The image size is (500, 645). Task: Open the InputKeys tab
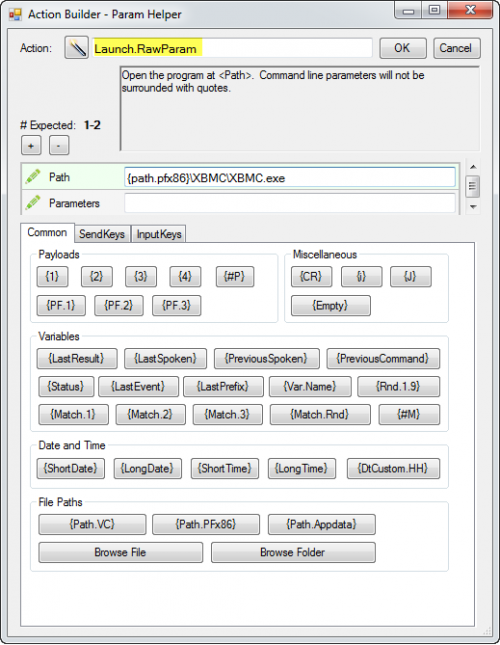tap(159, 234)
